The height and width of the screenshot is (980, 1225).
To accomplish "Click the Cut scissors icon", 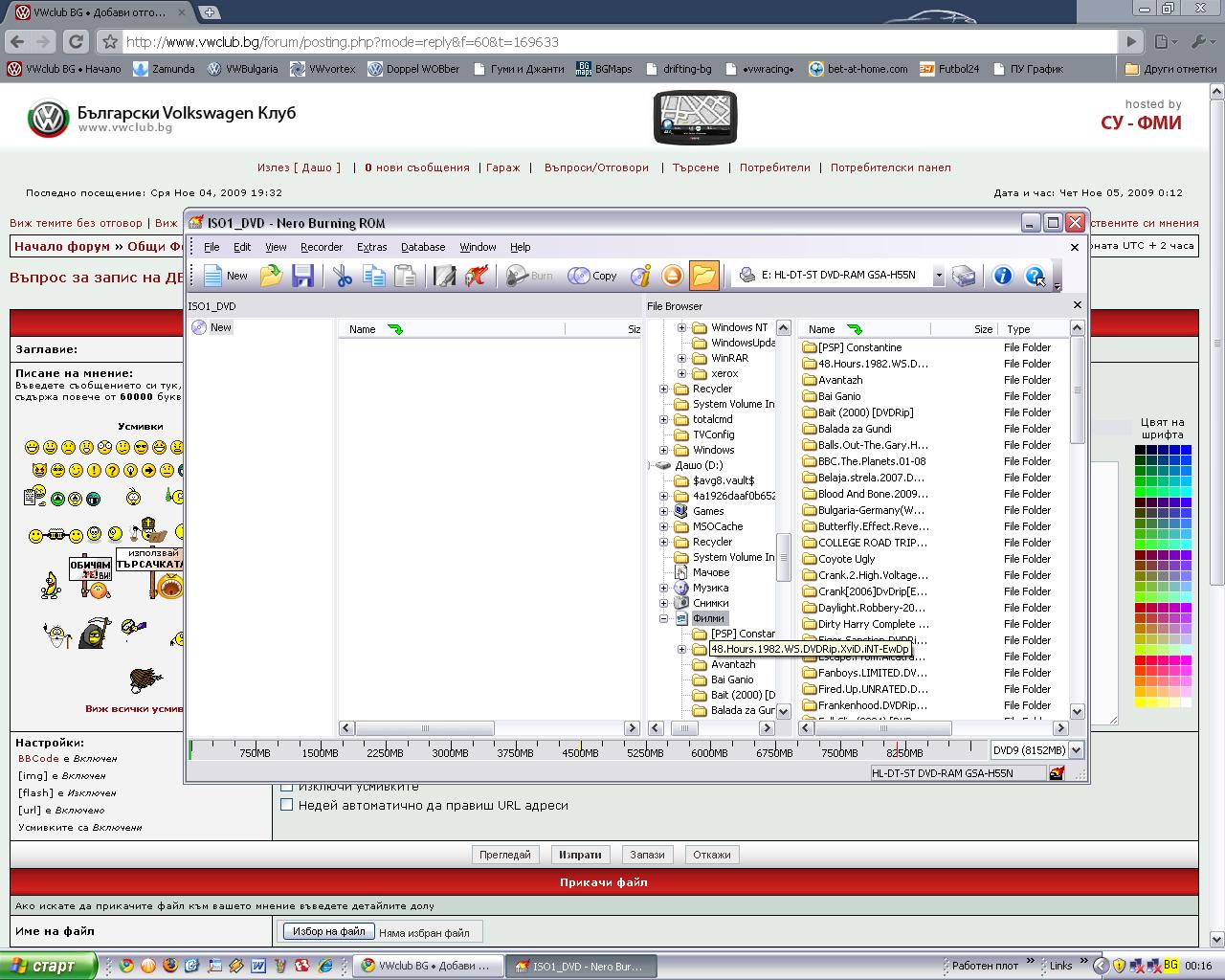I will [342, 276].
